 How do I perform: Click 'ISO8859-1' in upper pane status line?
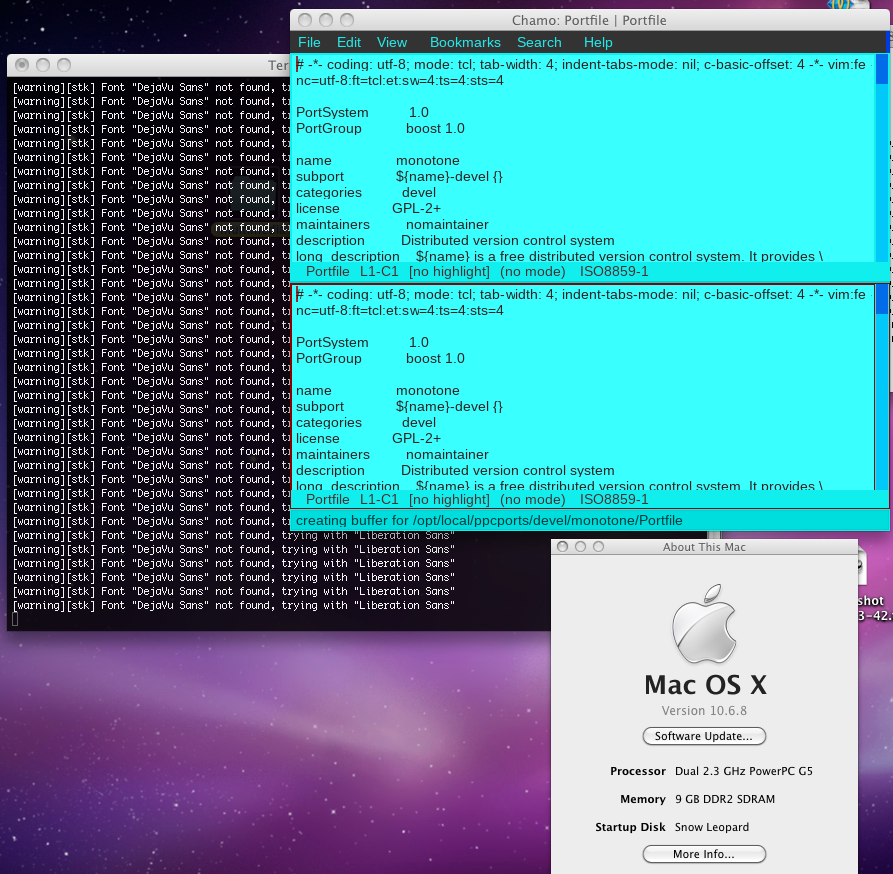(614, 272)
